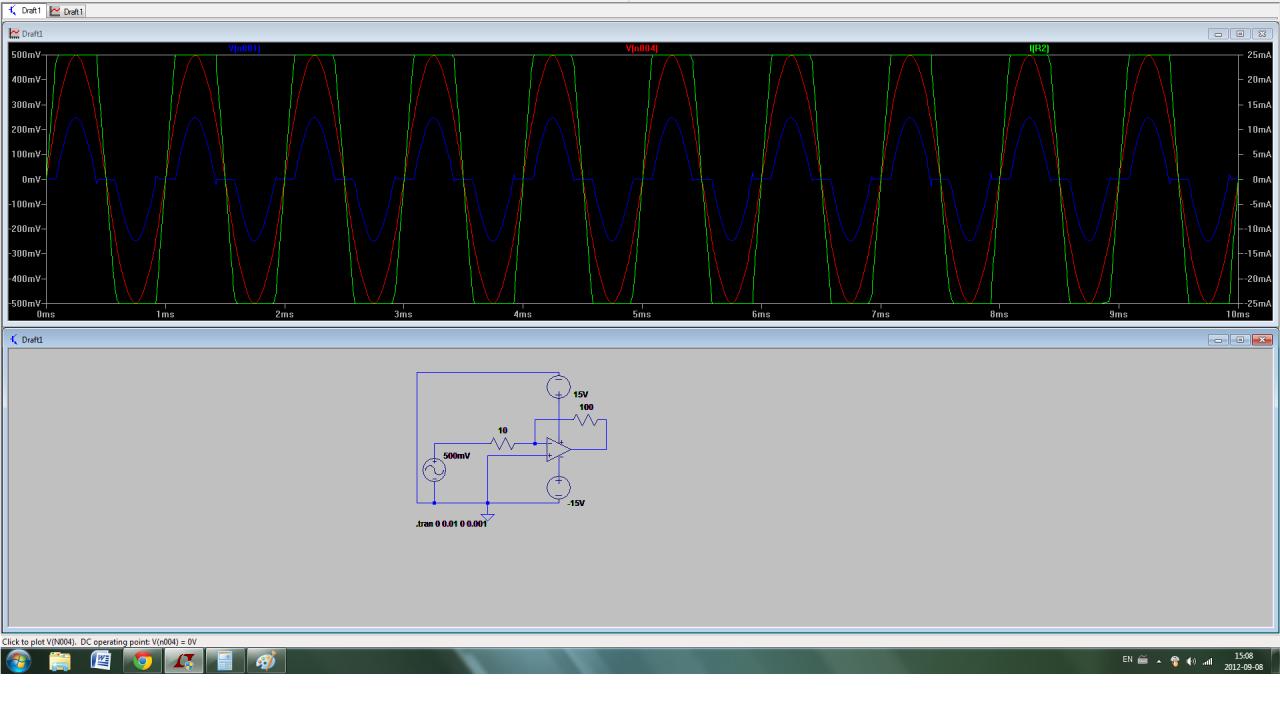Close the Draft1 waveform subwindow
The width and height of the screenshot is (1280, 720).
pos(1261,34)
